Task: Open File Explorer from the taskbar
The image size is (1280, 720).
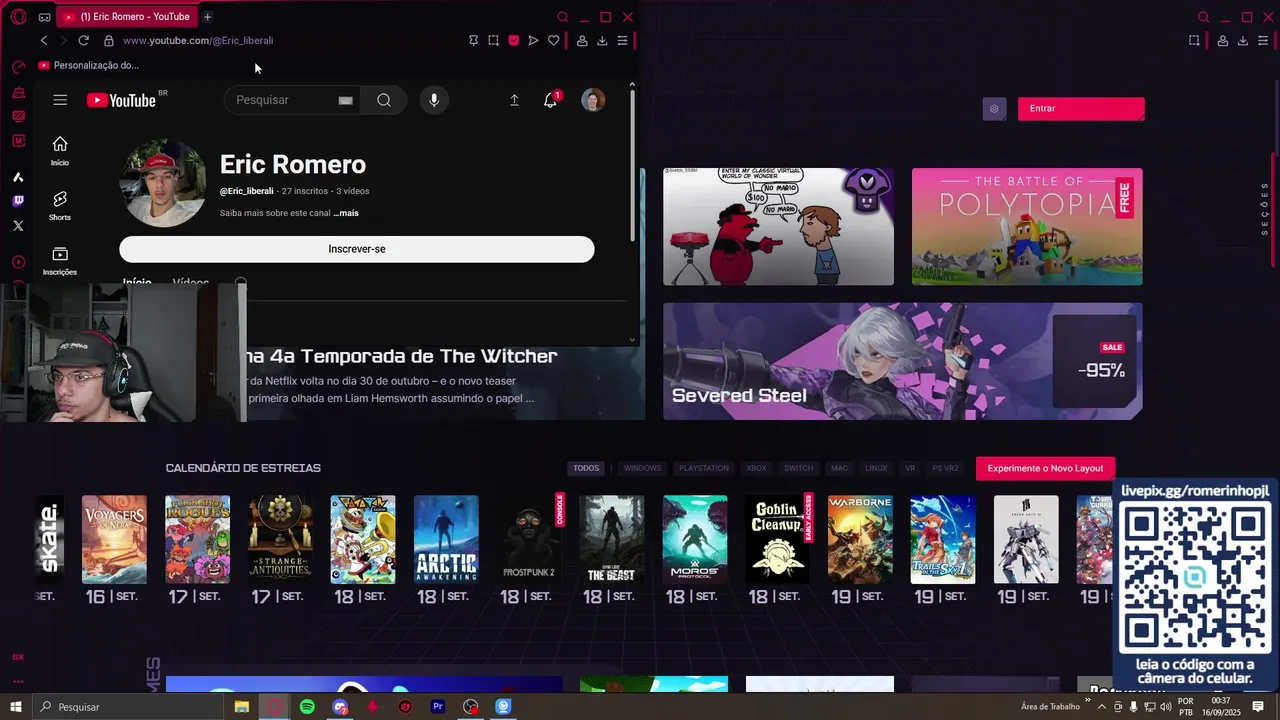Action: click(x=242, y=707)
